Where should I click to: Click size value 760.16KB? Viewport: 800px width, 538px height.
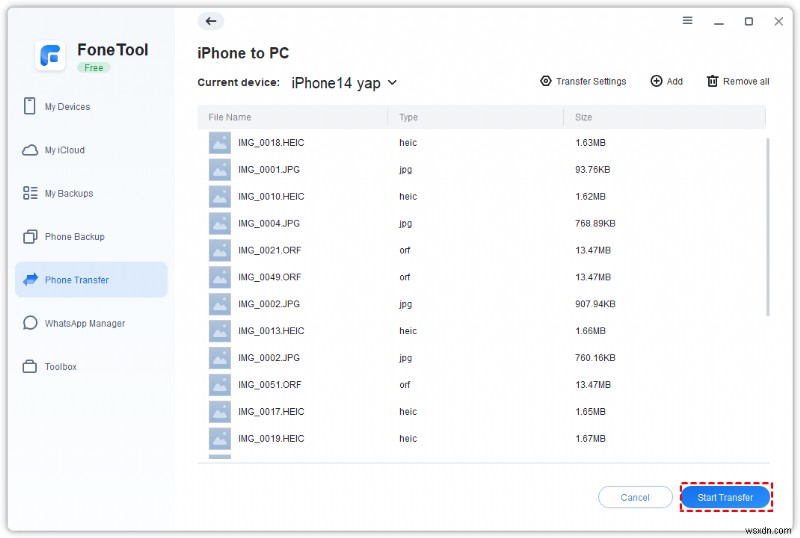(595, 358)
